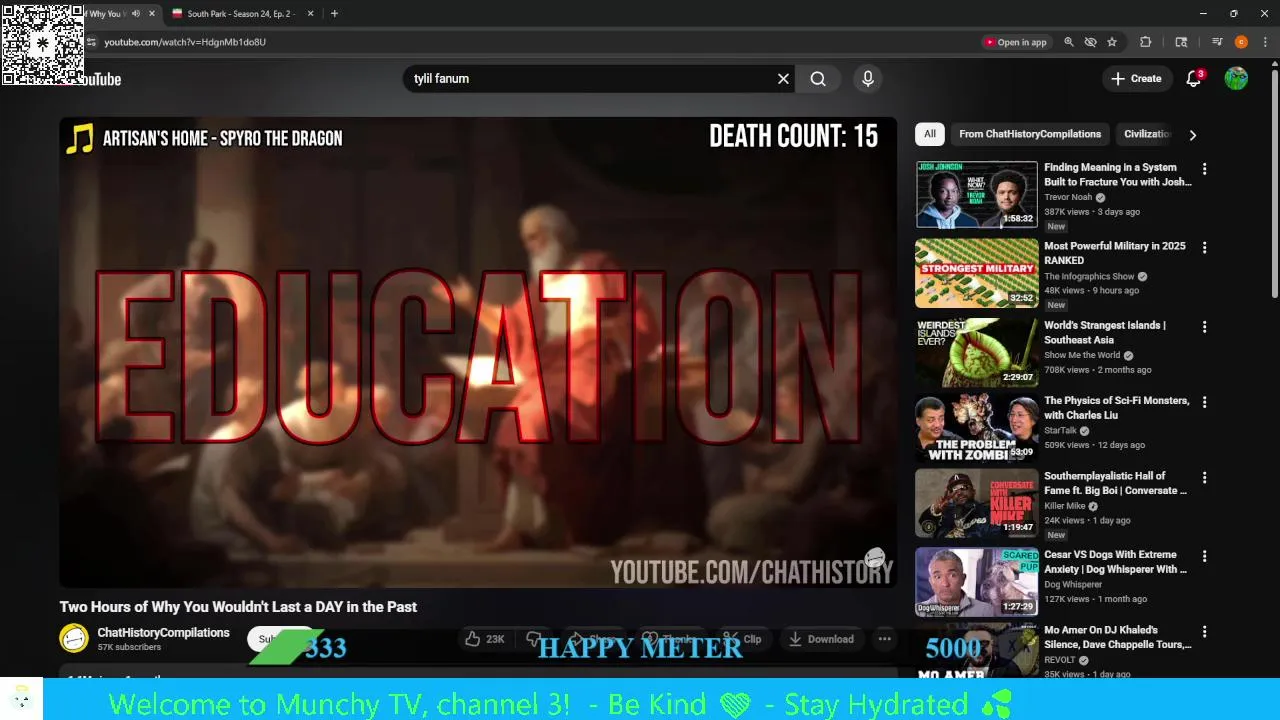Open the Conversate with Killer Mike thumbnail
Viewport: 1280px width, 720px height.
[x=977, y=504]
